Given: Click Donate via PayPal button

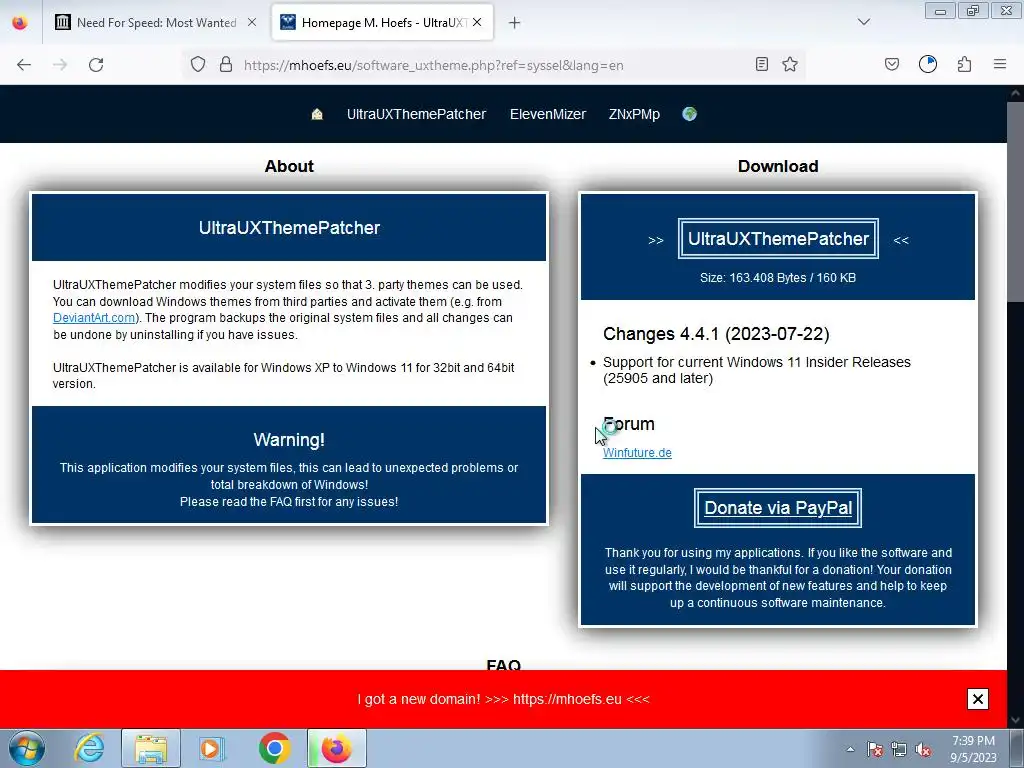Looking at the screenshot, I should (x=778, y=508).
